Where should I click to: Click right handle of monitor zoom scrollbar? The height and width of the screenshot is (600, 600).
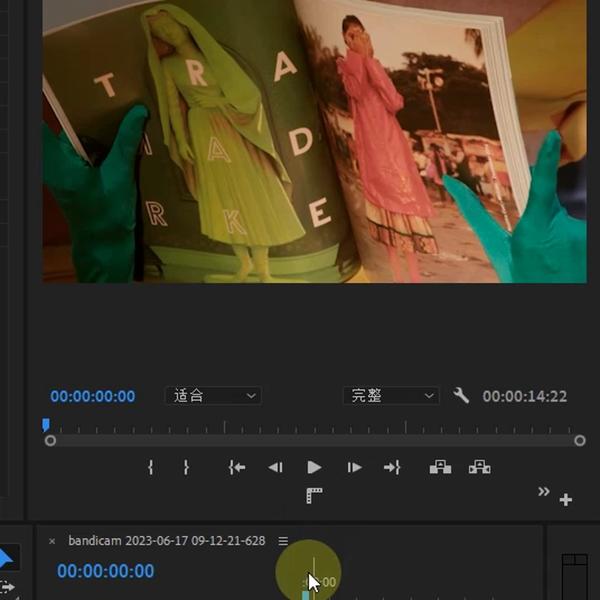[x=580, y=441]
